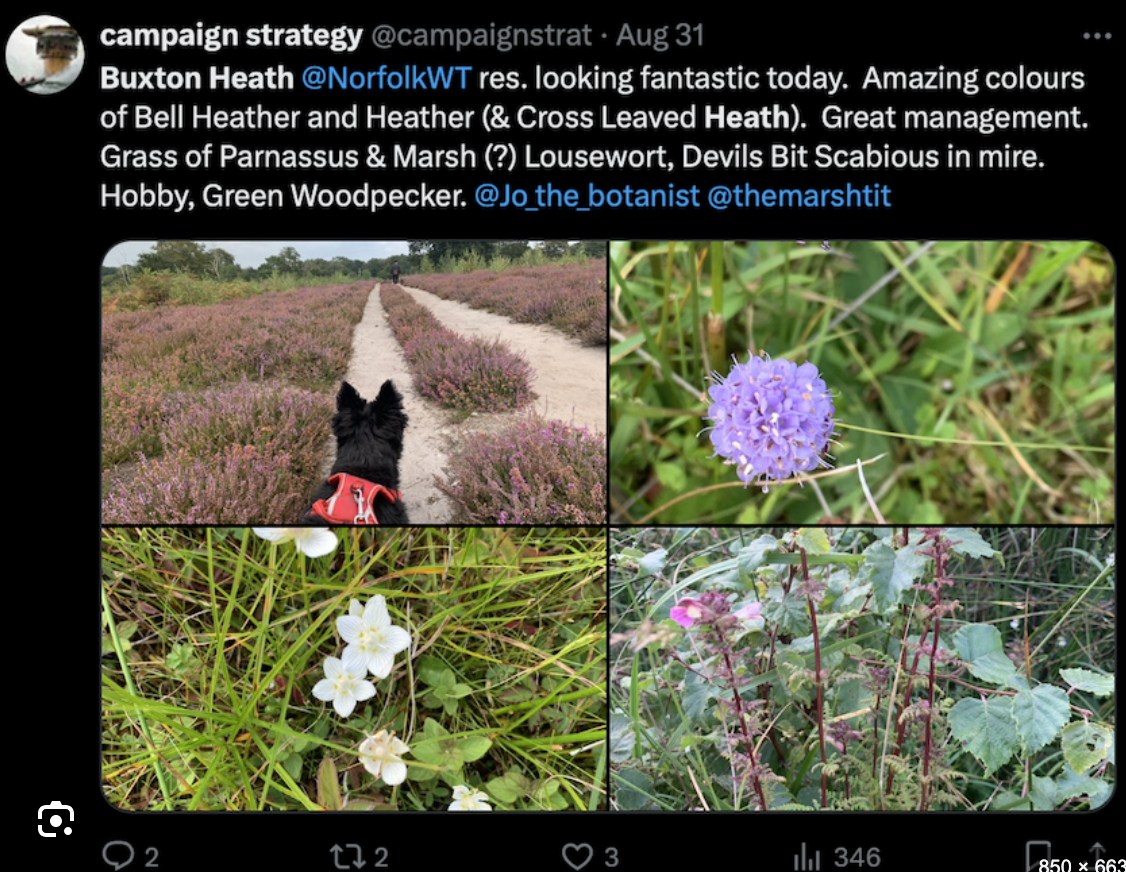
Task: Click the image search lens icon
Action: pyautogui.click(x=55, y=820)
